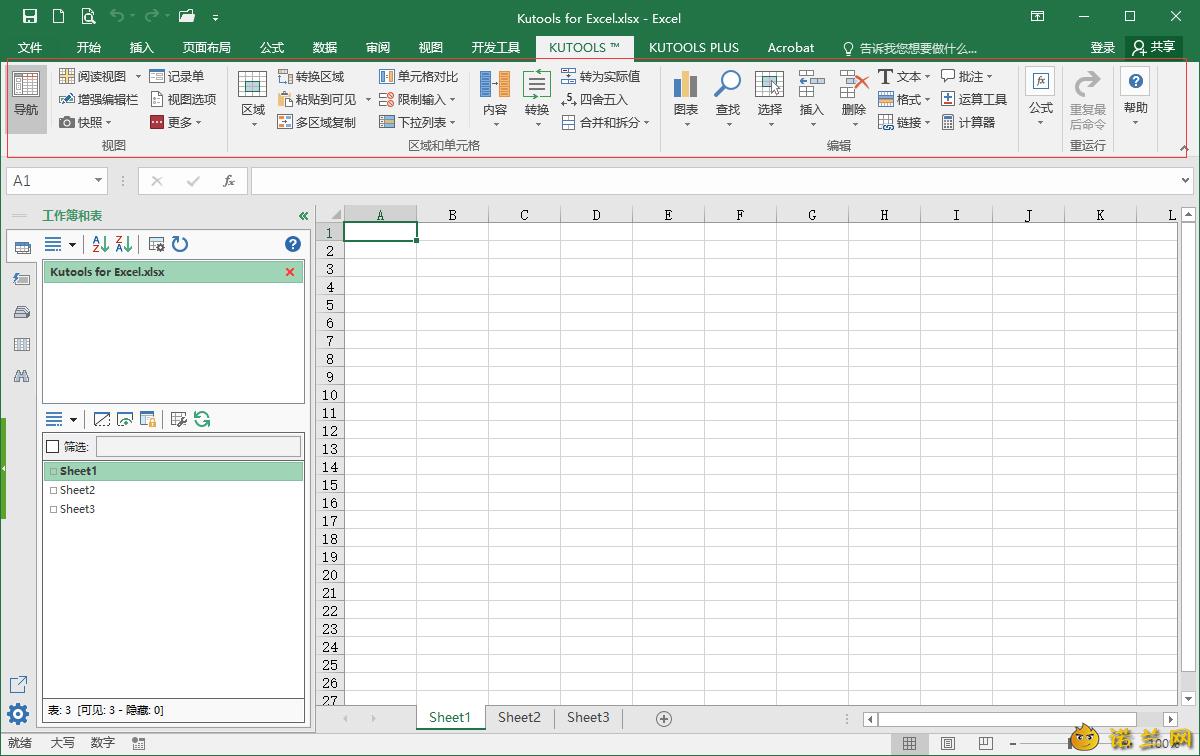Open the Find and Replace binoculars pane
Viewport: 1200px width, 756px height.
point(21,376)
